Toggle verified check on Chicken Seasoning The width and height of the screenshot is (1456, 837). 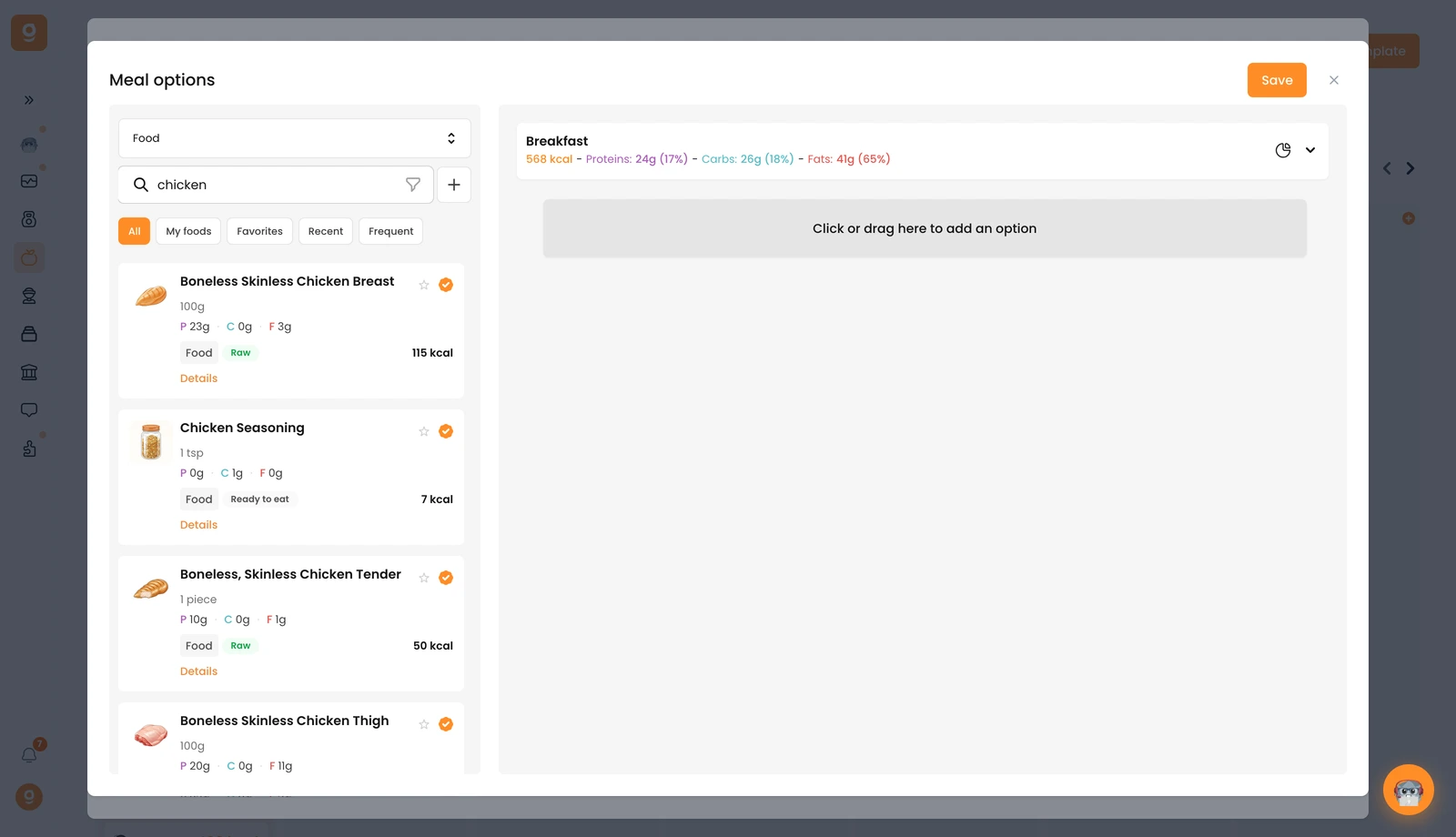446,431
